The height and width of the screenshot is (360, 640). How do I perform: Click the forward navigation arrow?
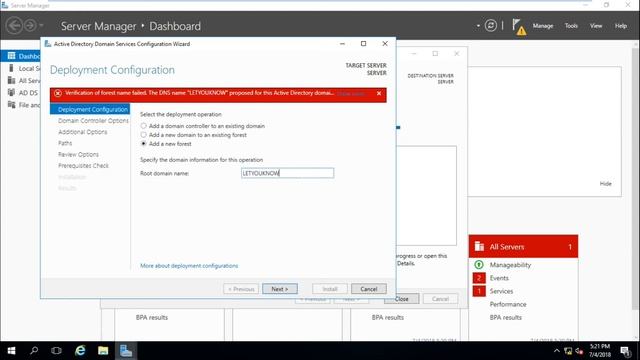coord(30,26)
